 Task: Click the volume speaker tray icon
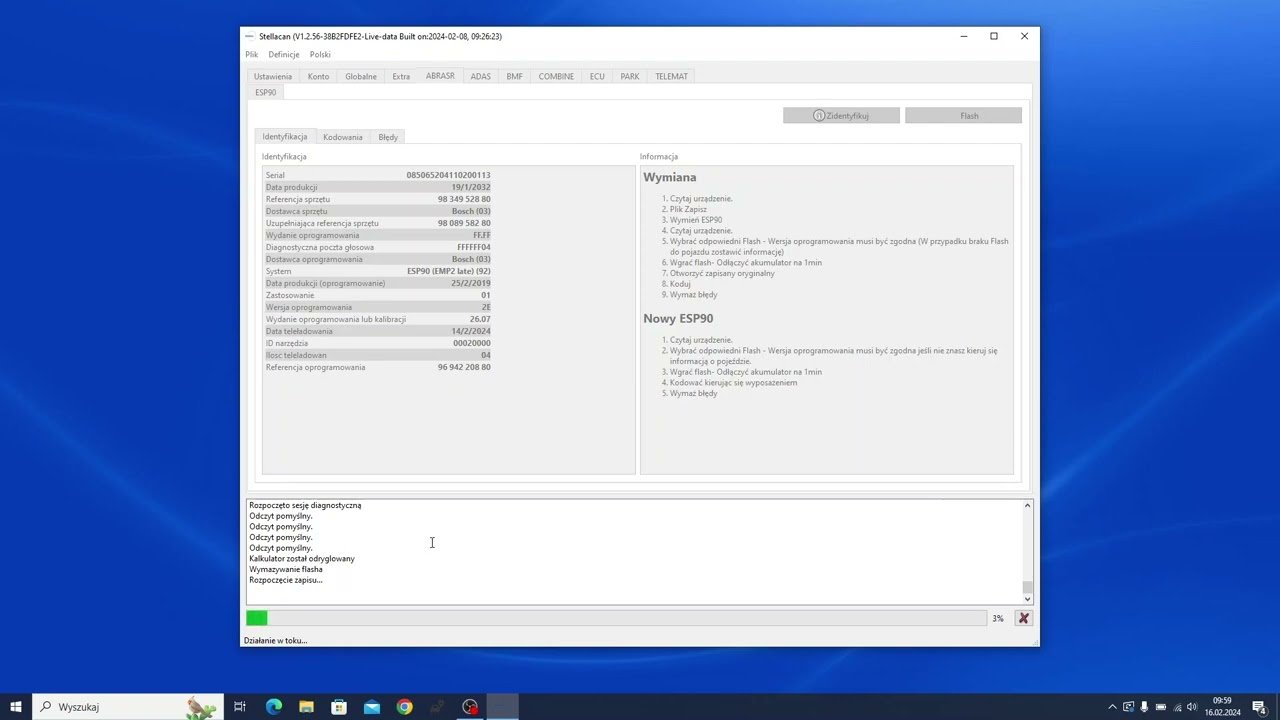[x=1192, y=707]
